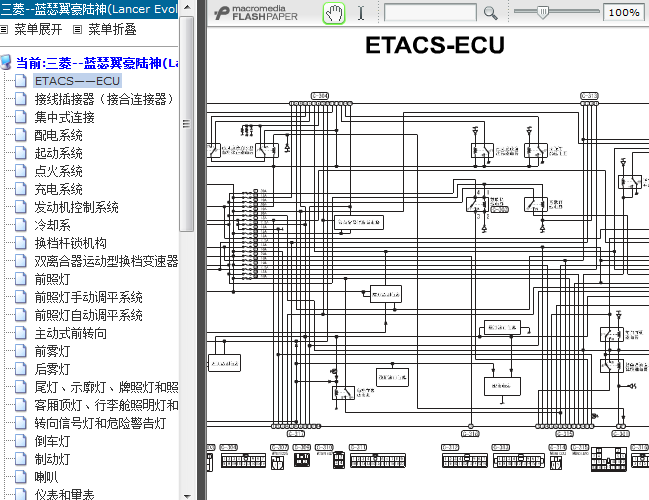
Task: Click the sidebar scrollbar down arrow
Action: click(x=187, y=495)
